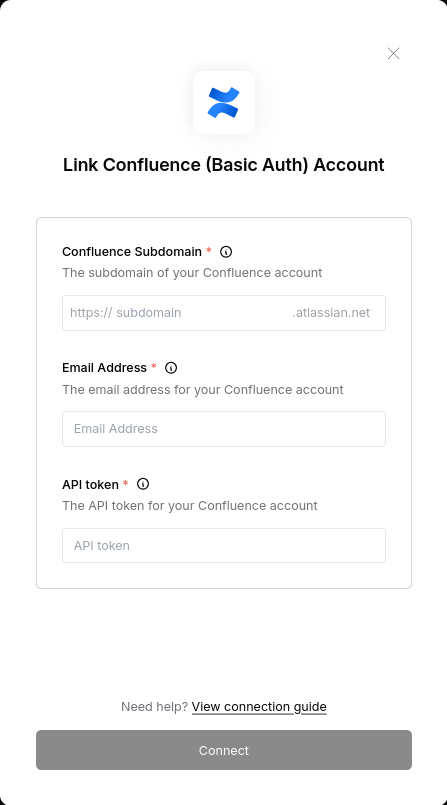Viewport: 447px width, 805px height.
Task: Click the Need help? text
Action: (154, 707)
